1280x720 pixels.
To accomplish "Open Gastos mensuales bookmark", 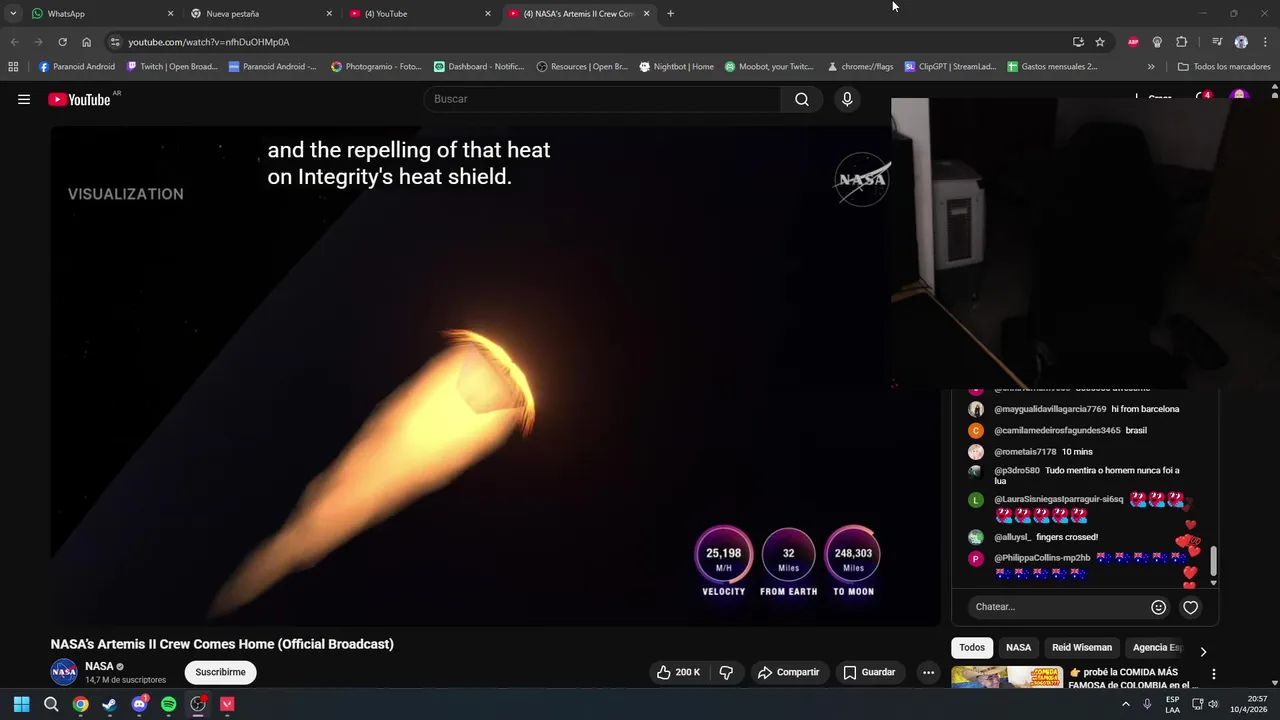I will tap(1053, 67).
